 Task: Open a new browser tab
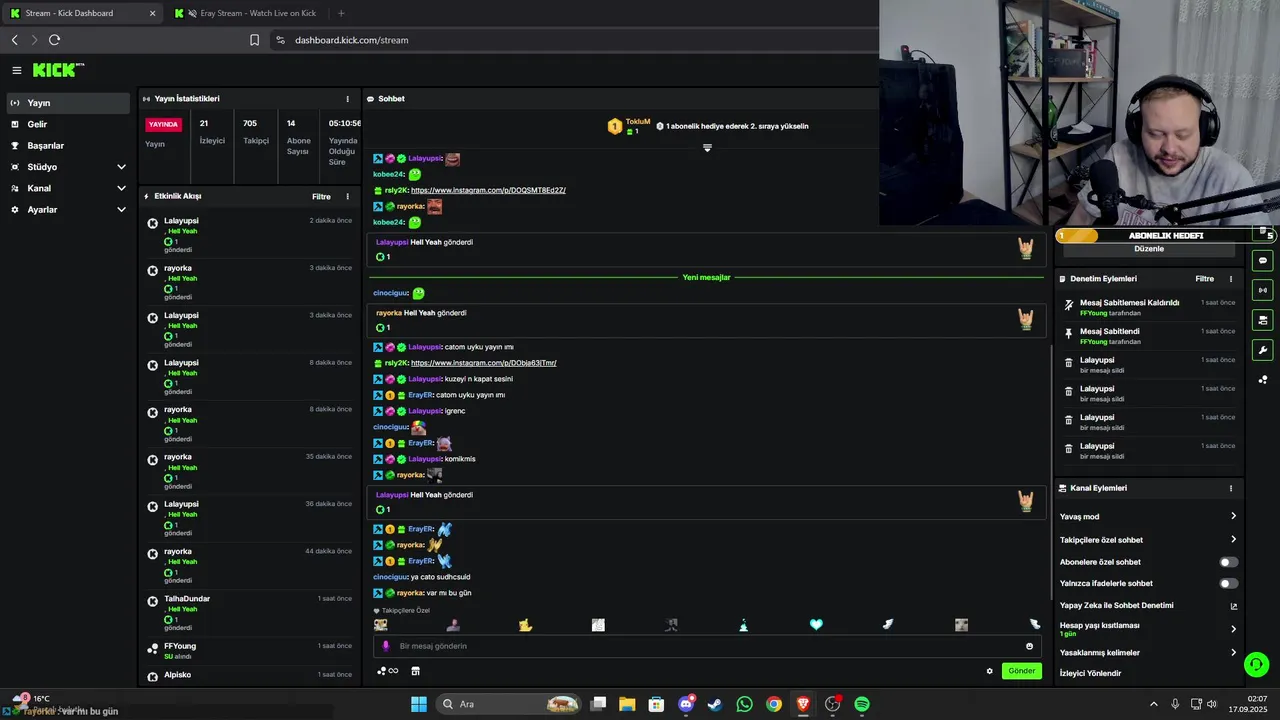coord(341,13)
